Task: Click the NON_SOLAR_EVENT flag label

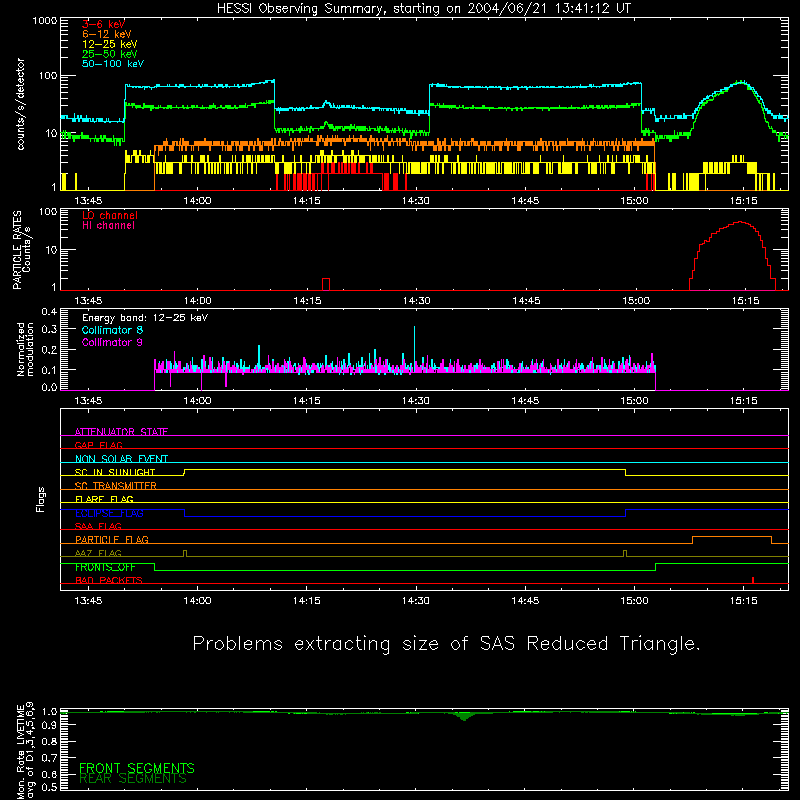Action: pos(121,459)
